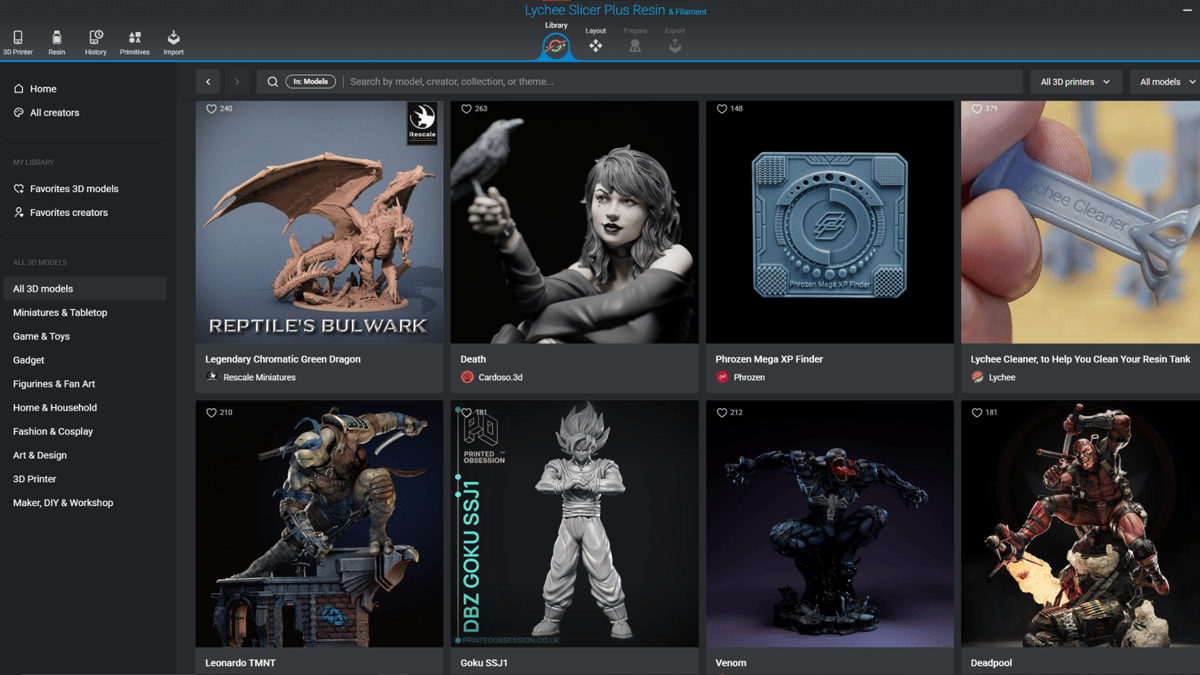Like the Leonardo TMNT model
The image size is (1200, 675).
click(211, 412)
